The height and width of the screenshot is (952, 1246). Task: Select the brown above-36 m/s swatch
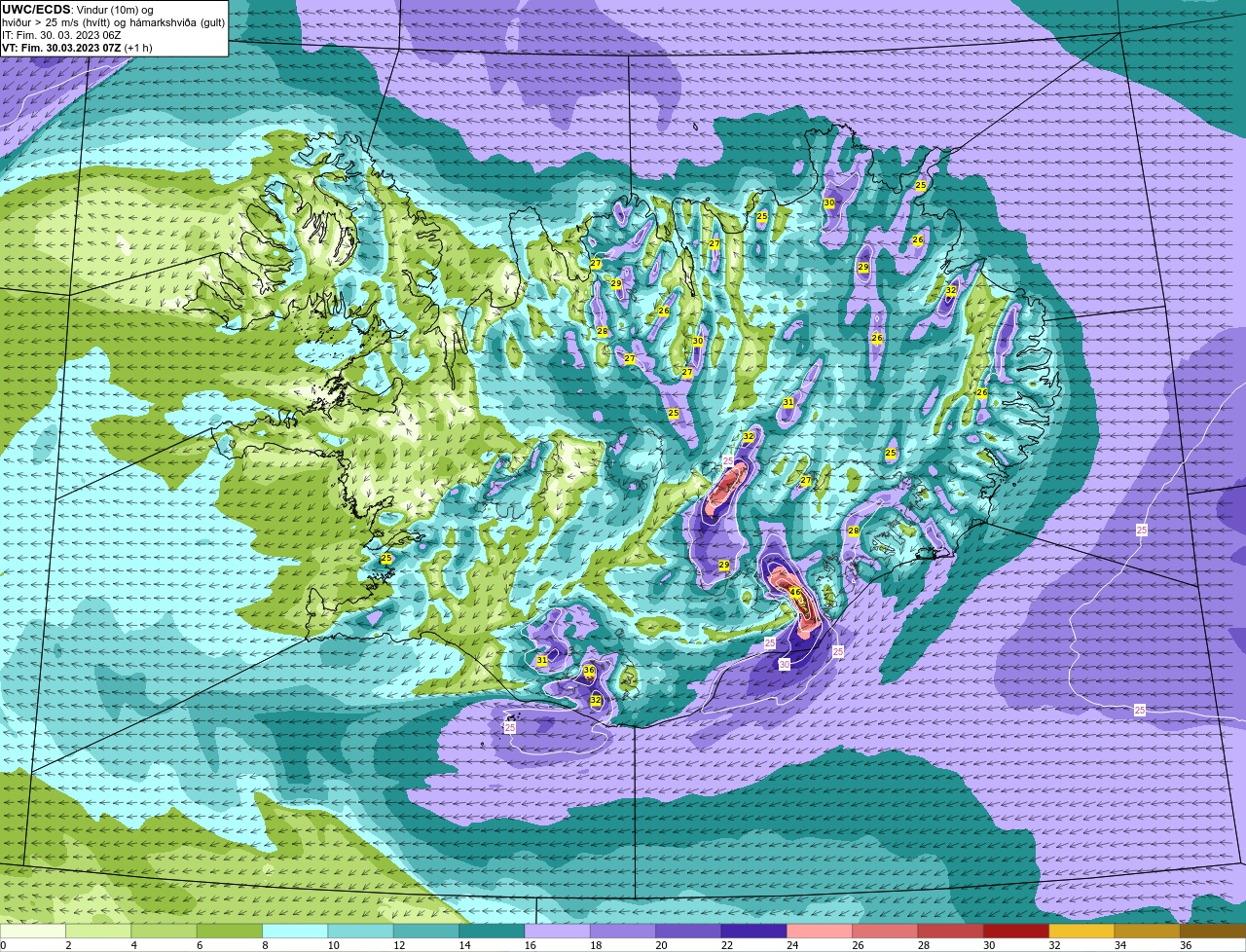click(1213, 931)
